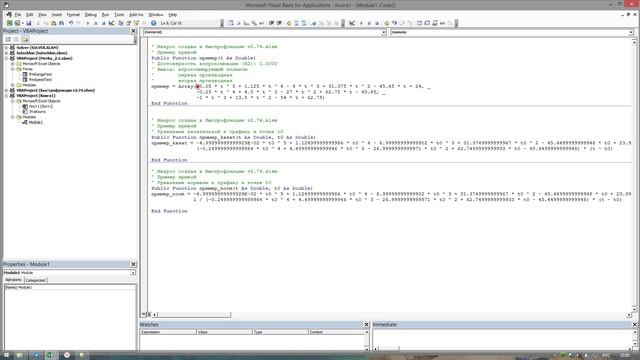Open the Edit menu
This screenshot has width=640, height=360.
(x=29, y=15)
